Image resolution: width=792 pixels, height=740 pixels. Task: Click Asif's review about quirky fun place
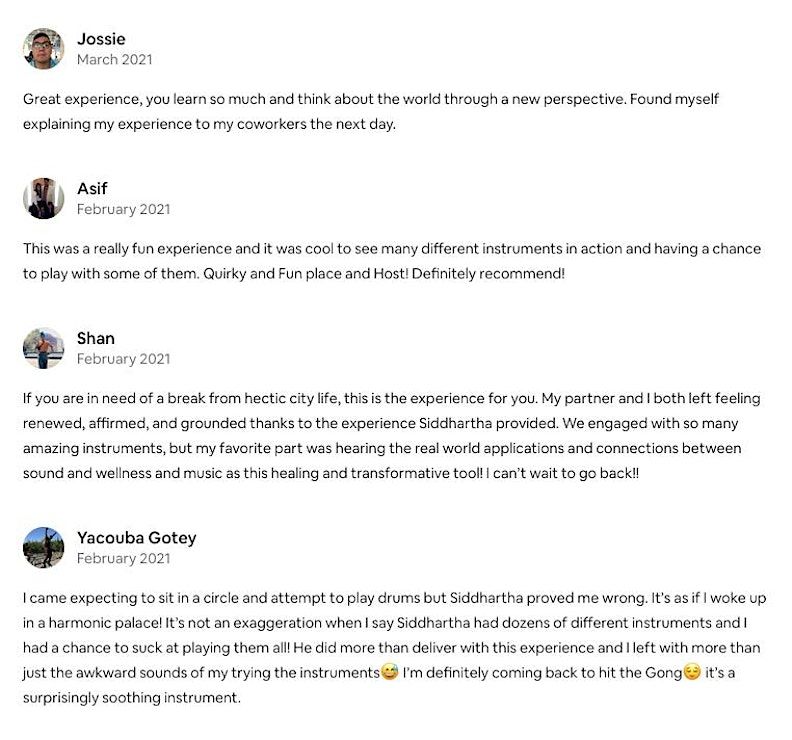390,260
